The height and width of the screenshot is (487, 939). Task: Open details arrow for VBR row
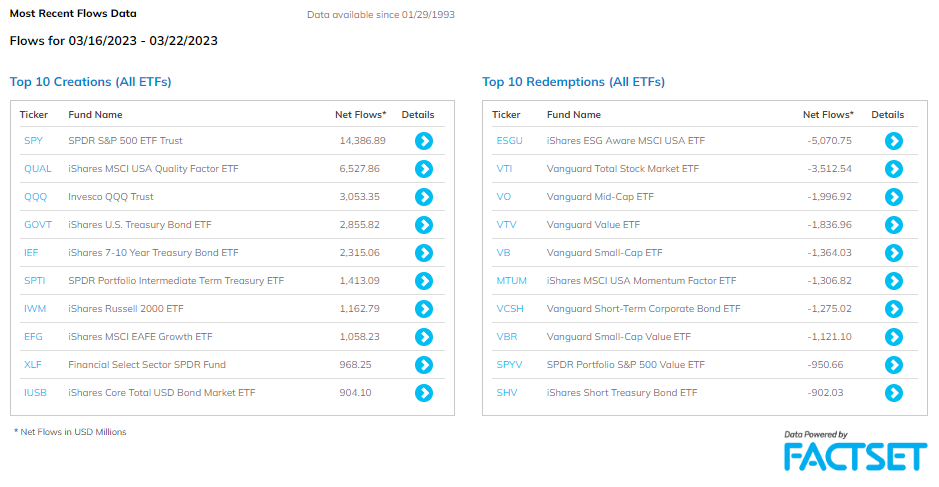(x=894, y=337)
